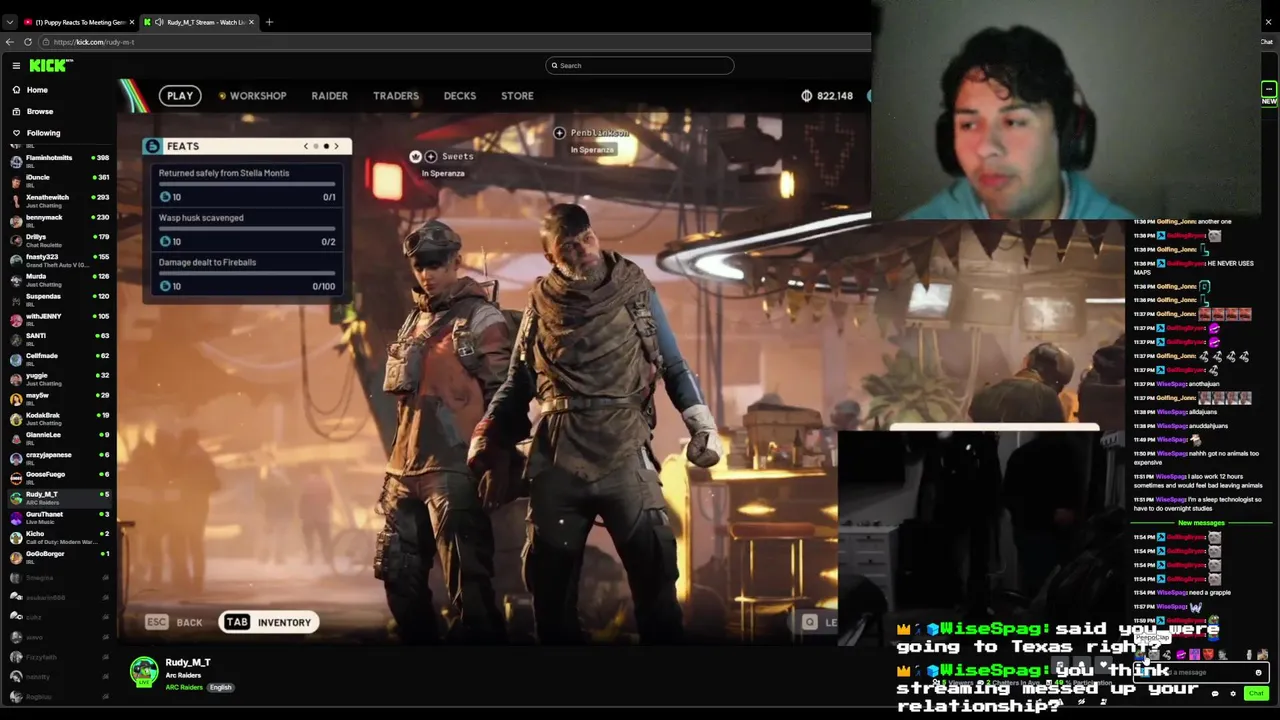The height and width of the screenshot is (720, 1280).
Task: Open INVENTORY with TAB button
Action: coord(268,622)
